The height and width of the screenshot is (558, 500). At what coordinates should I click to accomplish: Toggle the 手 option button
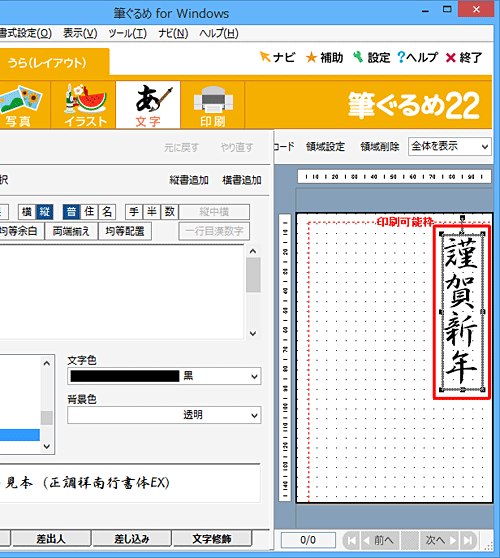tap(134, 212)
